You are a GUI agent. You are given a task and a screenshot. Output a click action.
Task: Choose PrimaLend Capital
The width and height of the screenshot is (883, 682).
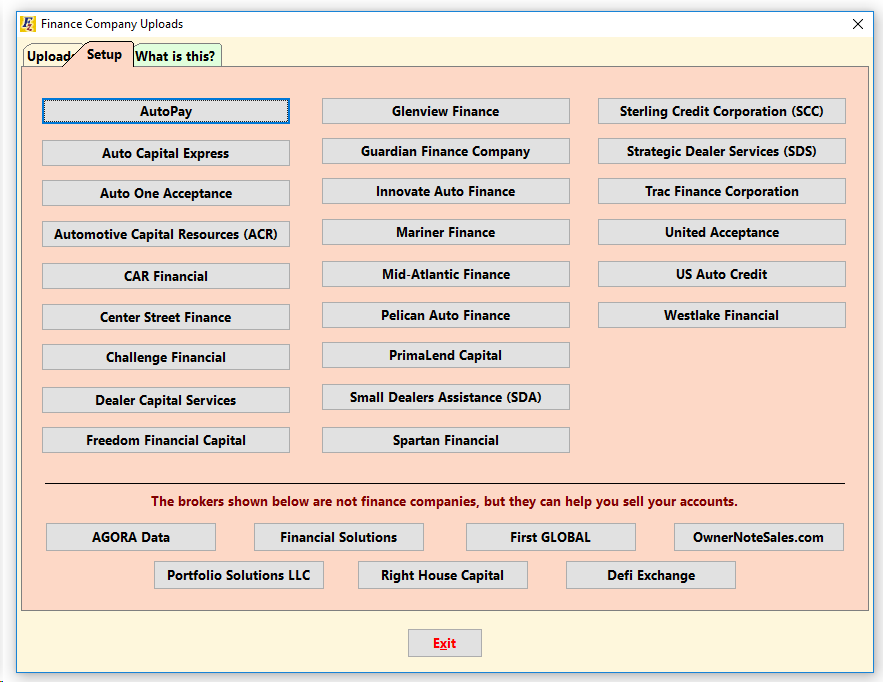point(446,355)
